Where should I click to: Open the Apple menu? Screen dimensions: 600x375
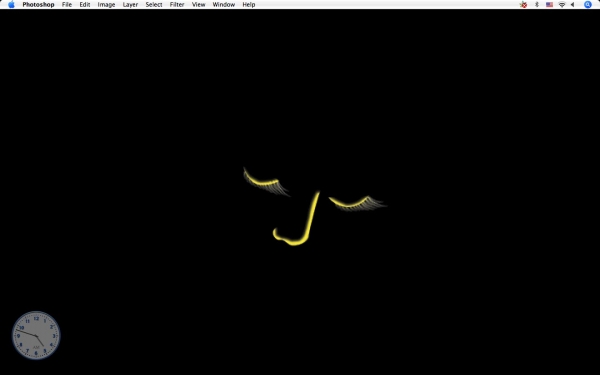pyautogui.click(x=11, y=5)
